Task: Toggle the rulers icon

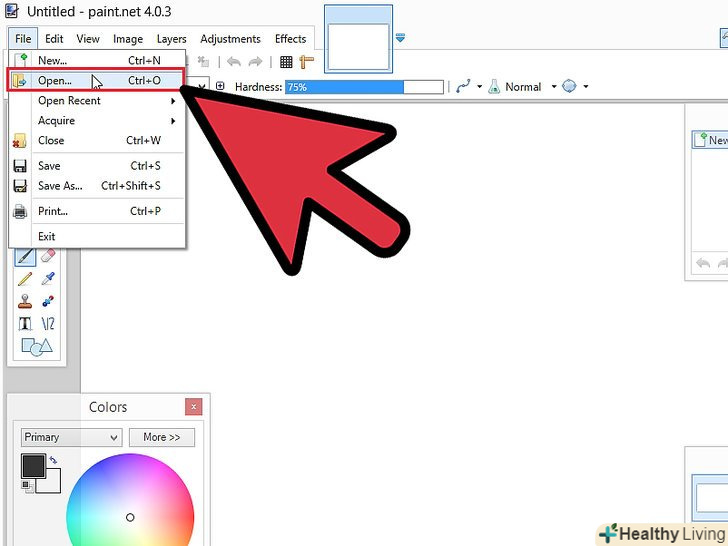Action: point(306,62)
